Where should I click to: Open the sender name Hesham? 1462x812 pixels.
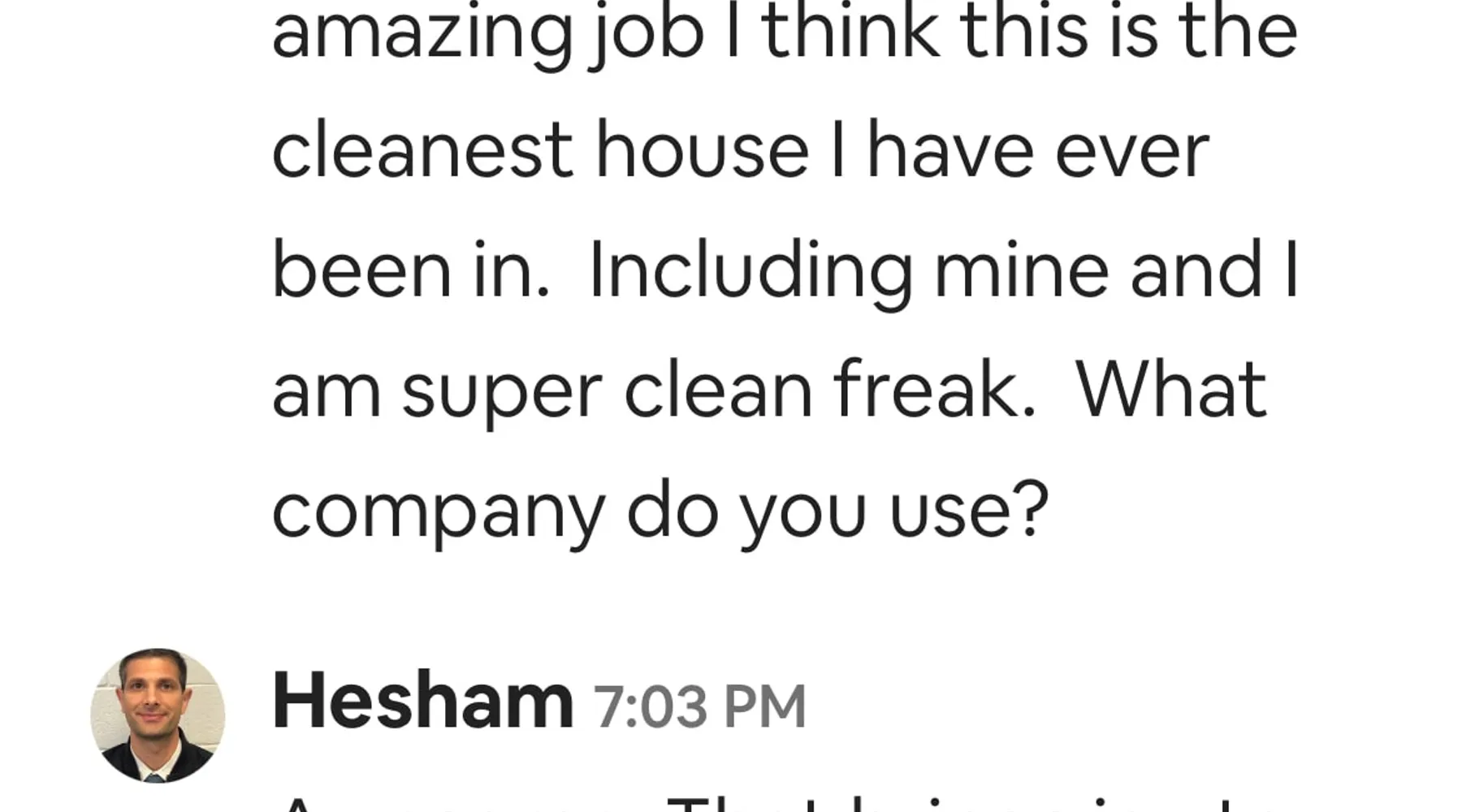422,702
